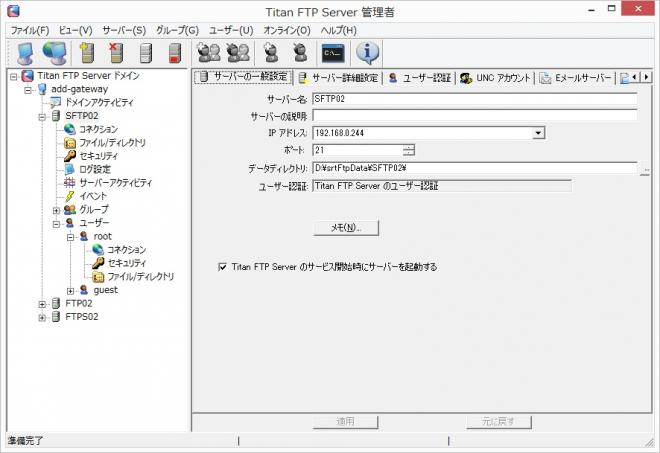
Task: Select コネクション under root user
Action: [x=126, y=250]
